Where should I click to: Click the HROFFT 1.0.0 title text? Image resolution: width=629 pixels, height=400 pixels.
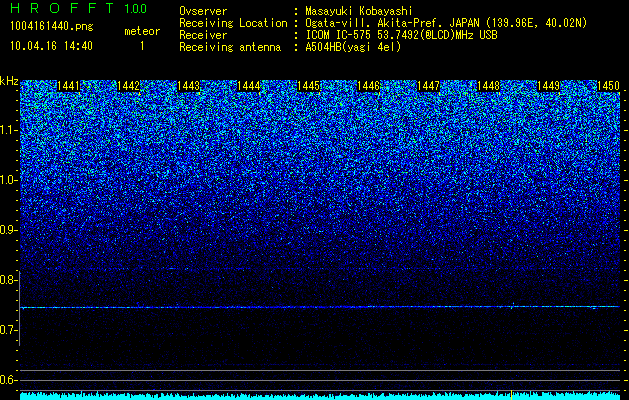point(79,8)
